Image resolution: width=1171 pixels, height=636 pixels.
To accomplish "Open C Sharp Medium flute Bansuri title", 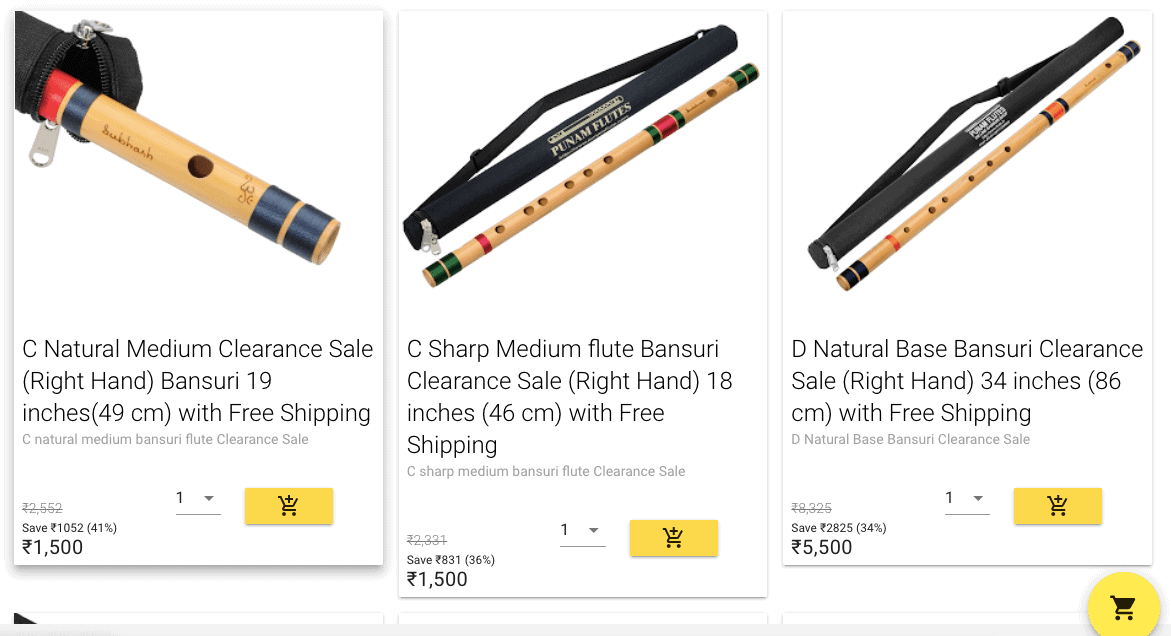I will coord(570,396).
